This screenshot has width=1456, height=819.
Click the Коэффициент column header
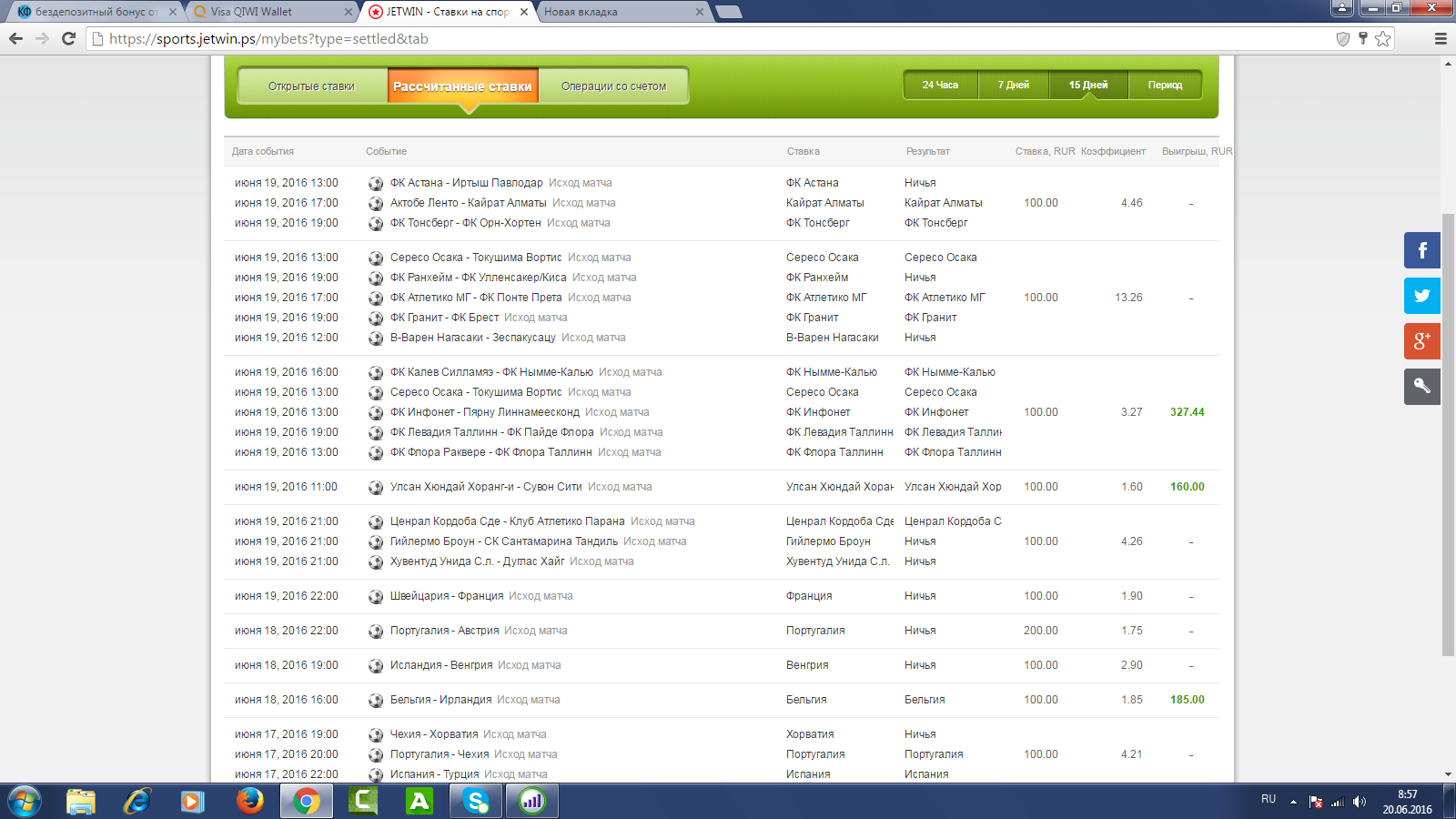point(1113,151)
